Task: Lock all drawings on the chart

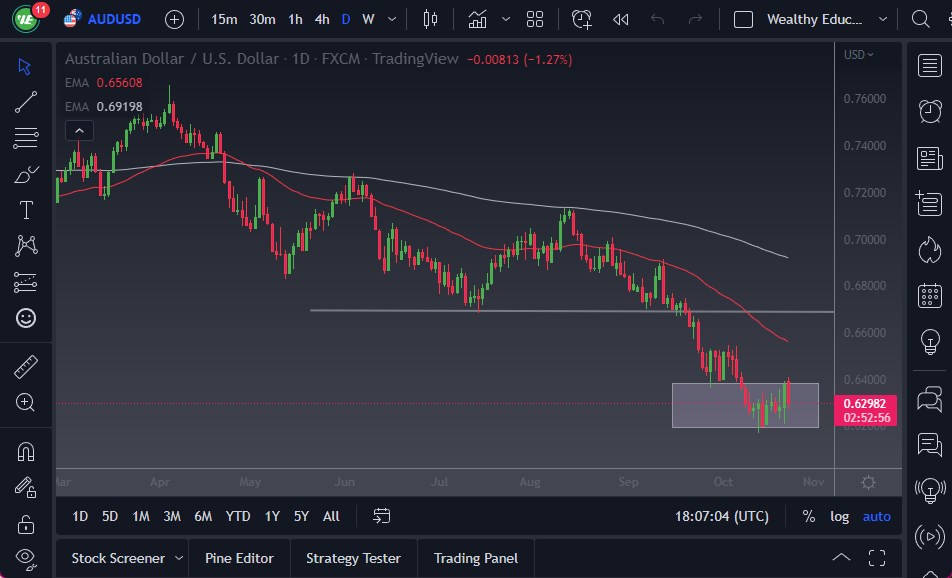Action: [26, 523]
